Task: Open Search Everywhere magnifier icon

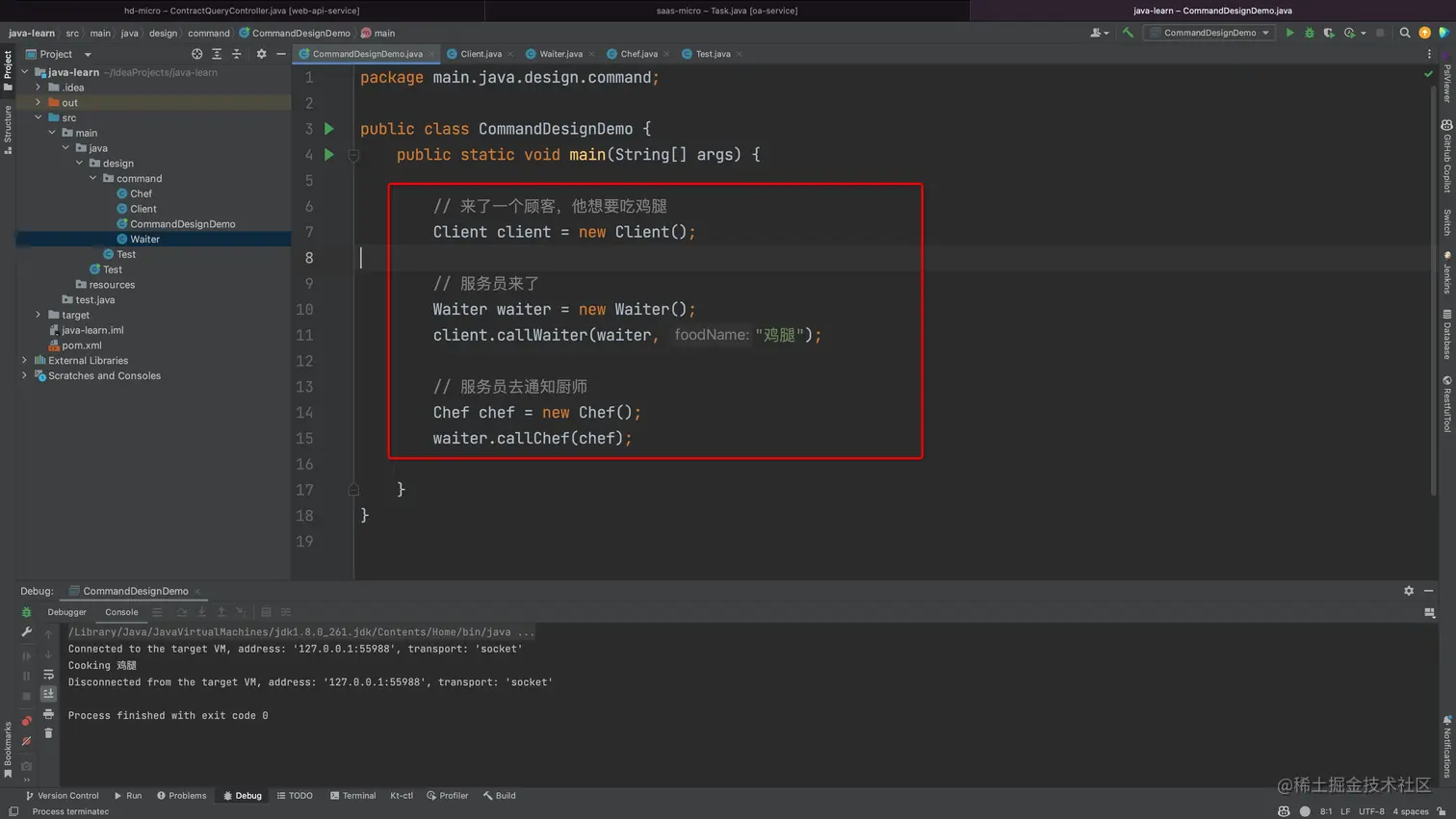Action: coord(1405,33)
